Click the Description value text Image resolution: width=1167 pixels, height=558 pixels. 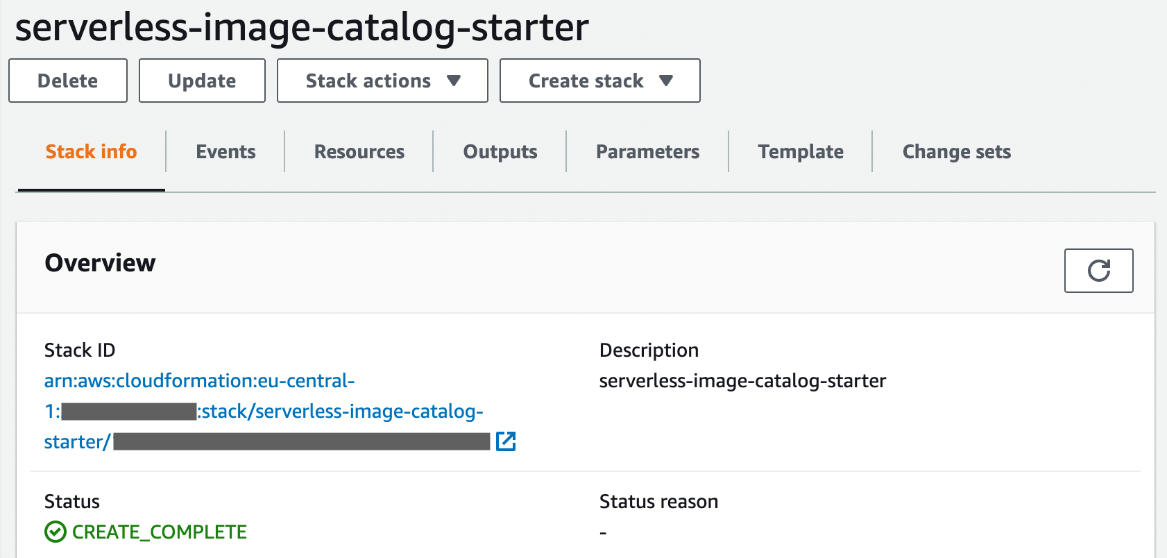click(742, 381)
